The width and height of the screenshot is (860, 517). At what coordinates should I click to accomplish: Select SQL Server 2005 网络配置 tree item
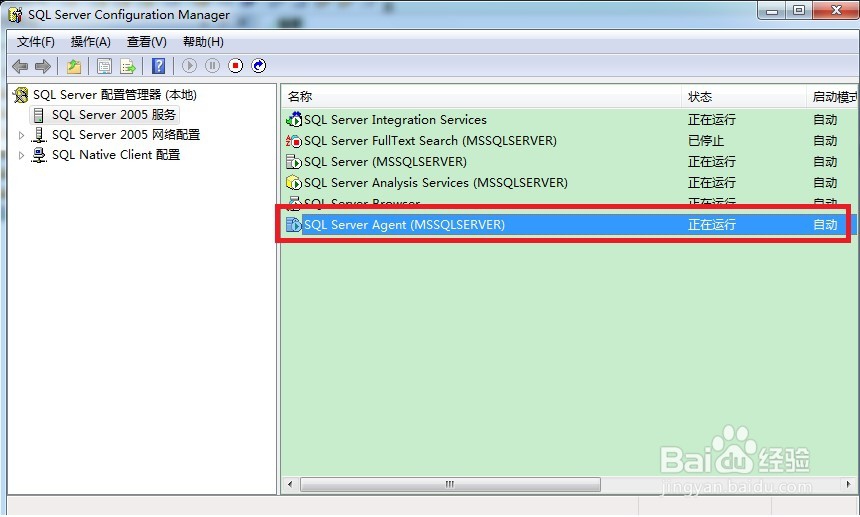(126, 135)
